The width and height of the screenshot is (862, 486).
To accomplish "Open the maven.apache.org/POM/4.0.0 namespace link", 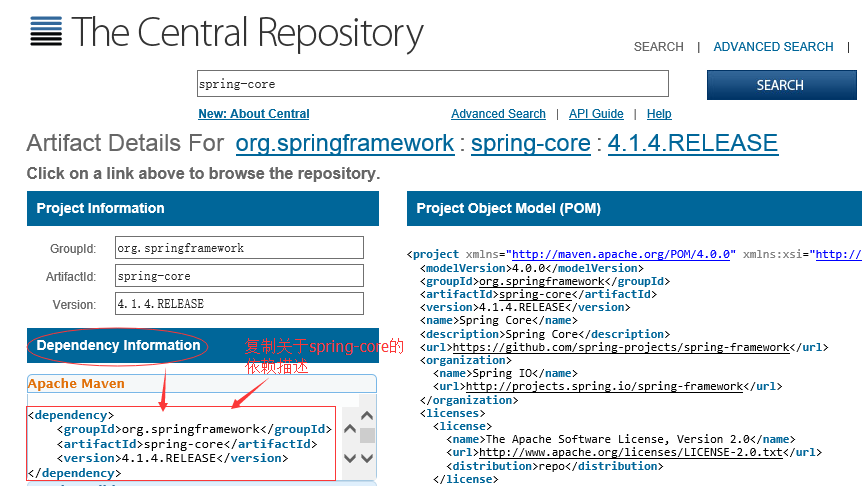I will pyautogui.click(x=621, y=254).
